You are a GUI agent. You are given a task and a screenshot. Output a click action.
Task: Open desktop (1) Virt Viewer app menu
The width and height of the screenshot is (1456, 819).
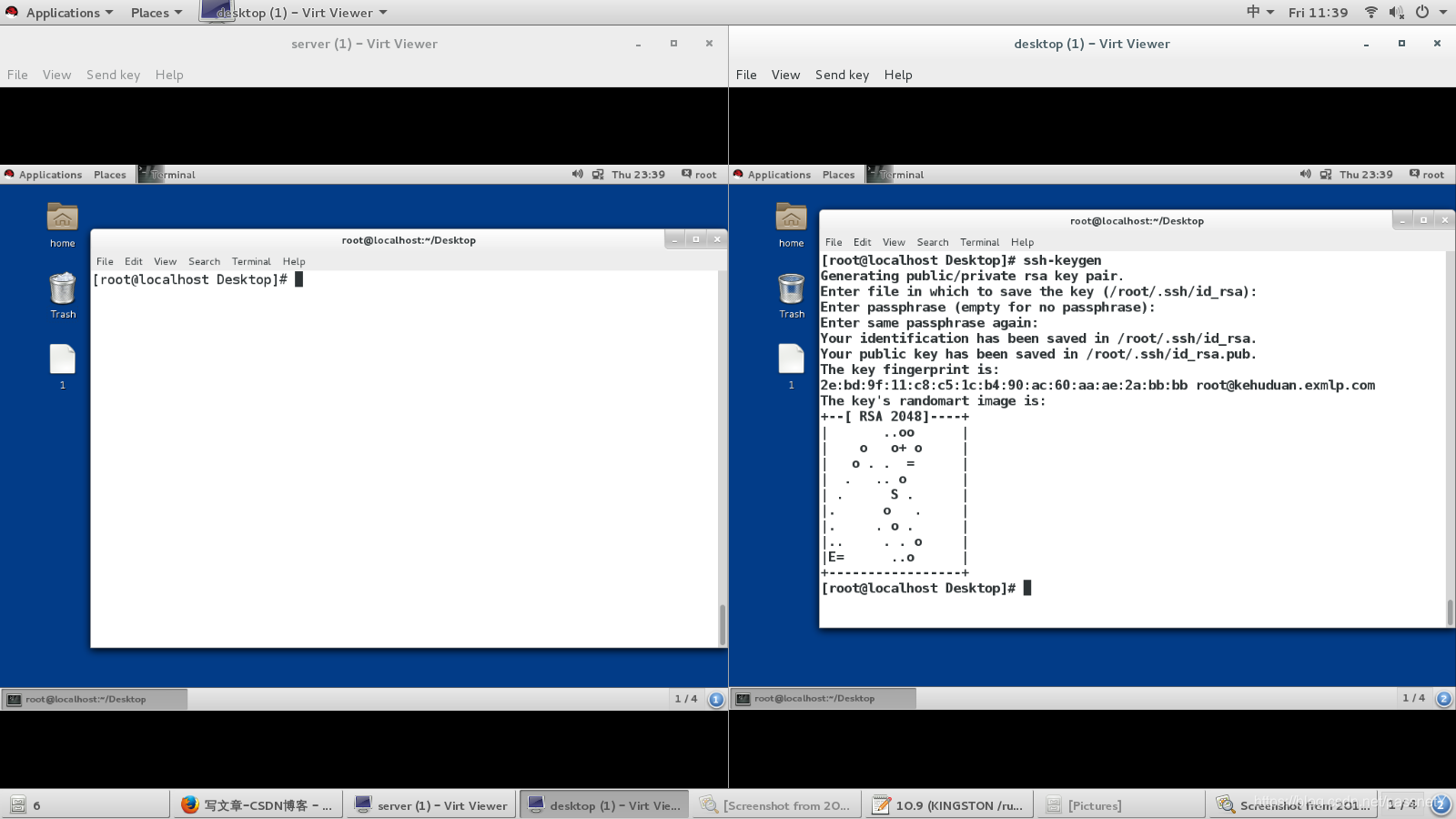294,12
